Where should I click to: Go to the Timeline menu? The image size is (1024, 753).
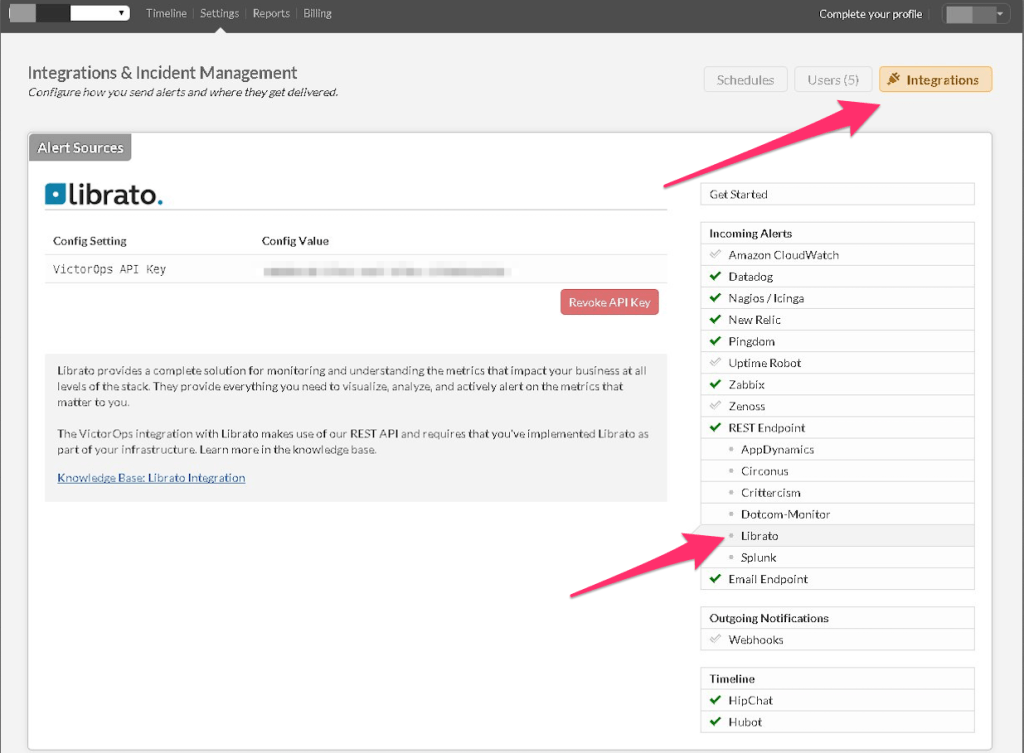[x=166, y=14]
